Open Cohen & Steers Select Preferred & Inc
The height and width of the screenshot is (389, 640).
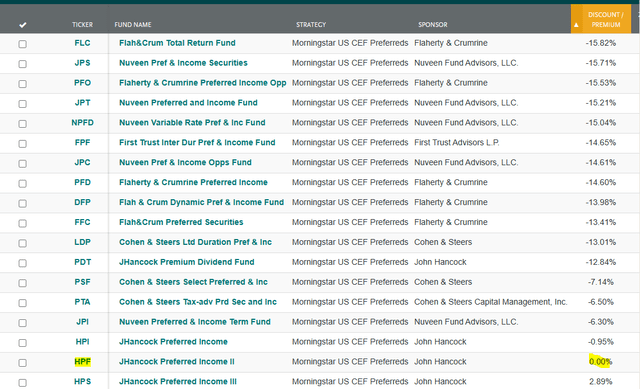pyautogui.click(x=193, y=282)
